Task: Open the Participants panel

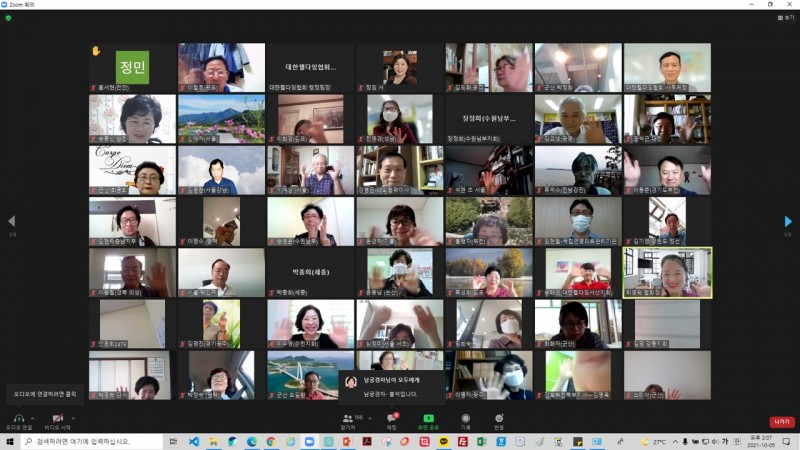Action: click(x=348, y=419)
